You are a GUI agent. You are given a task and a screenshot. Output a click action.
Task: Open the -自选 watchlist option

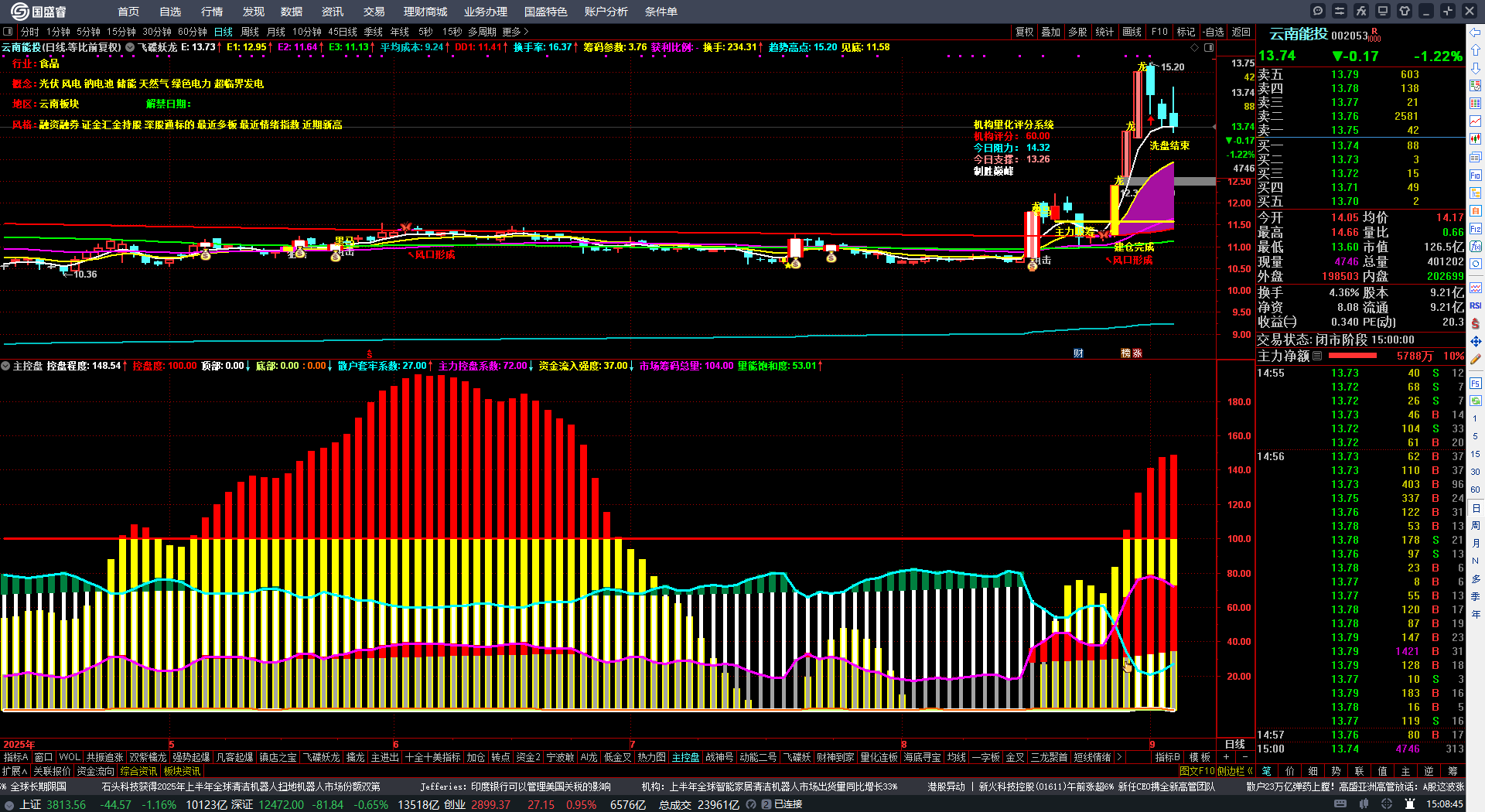click(1214, 32)
